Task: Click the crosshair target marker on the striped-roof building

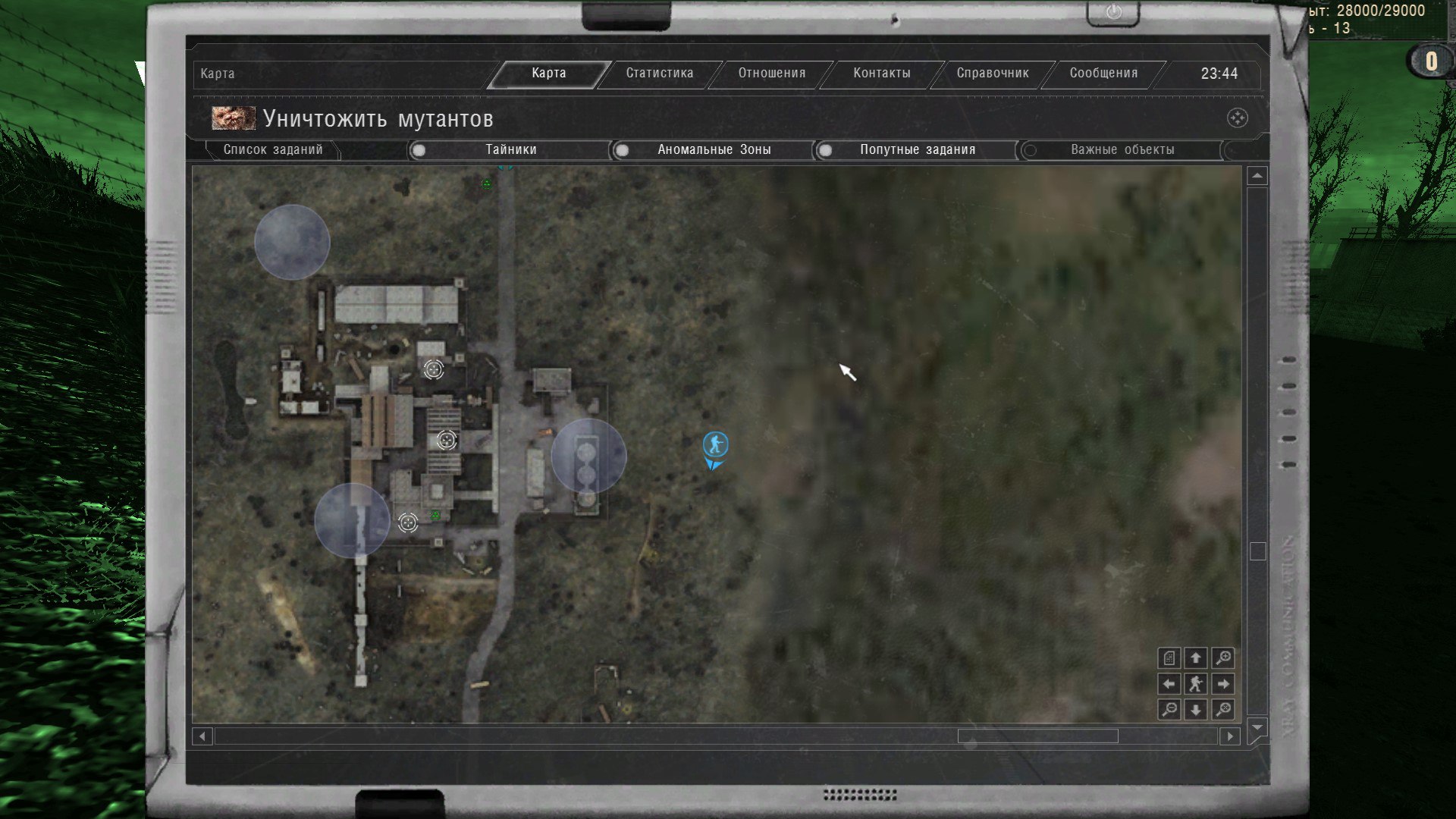Action: click(x=447, y=440)
